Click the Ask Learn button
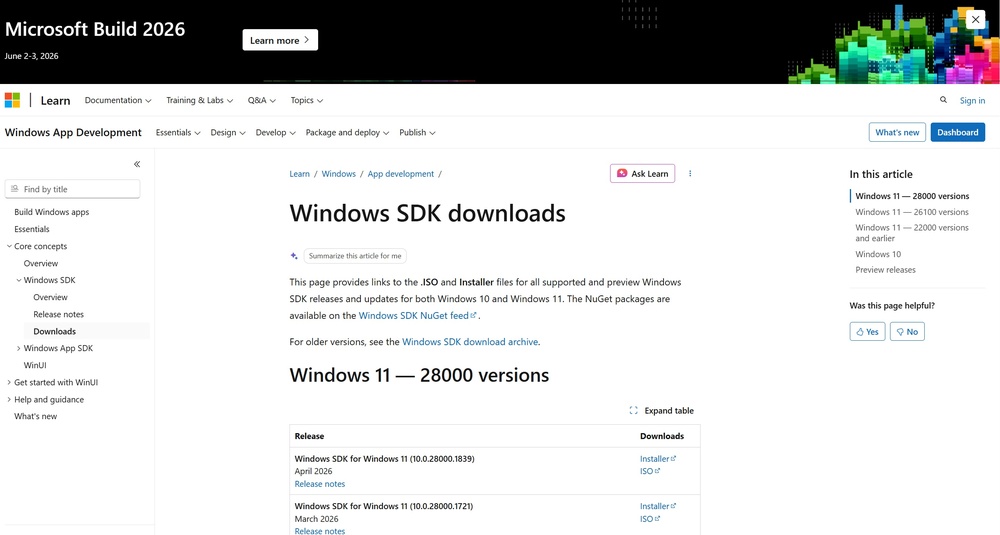This screenshot has height=535, width=1000. tap(642, 173)
